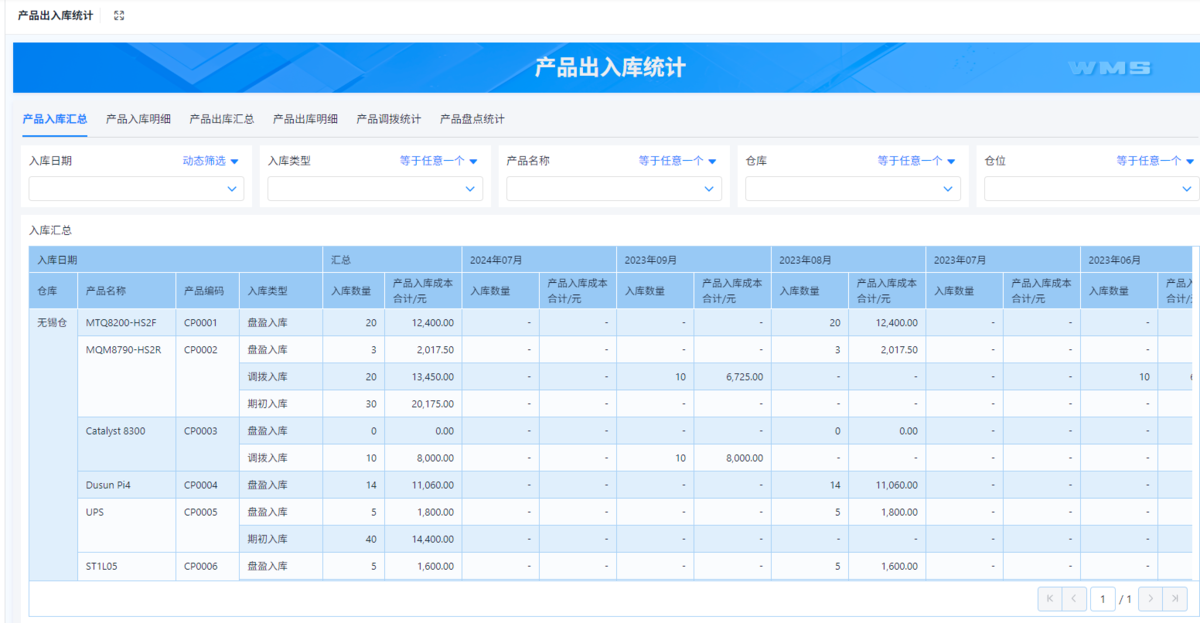Switch to 产品入库明细 tab
1200x623 pixels.
click(138, 119)
